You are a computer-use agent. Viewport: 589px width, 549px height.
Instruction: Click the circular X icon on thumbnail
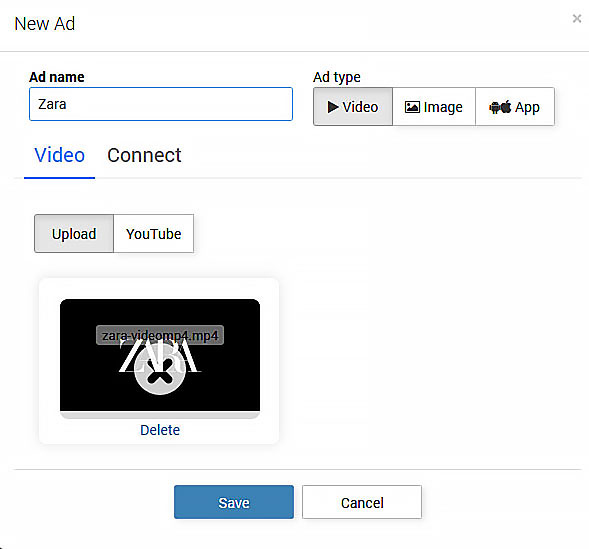tap(160, 370)
